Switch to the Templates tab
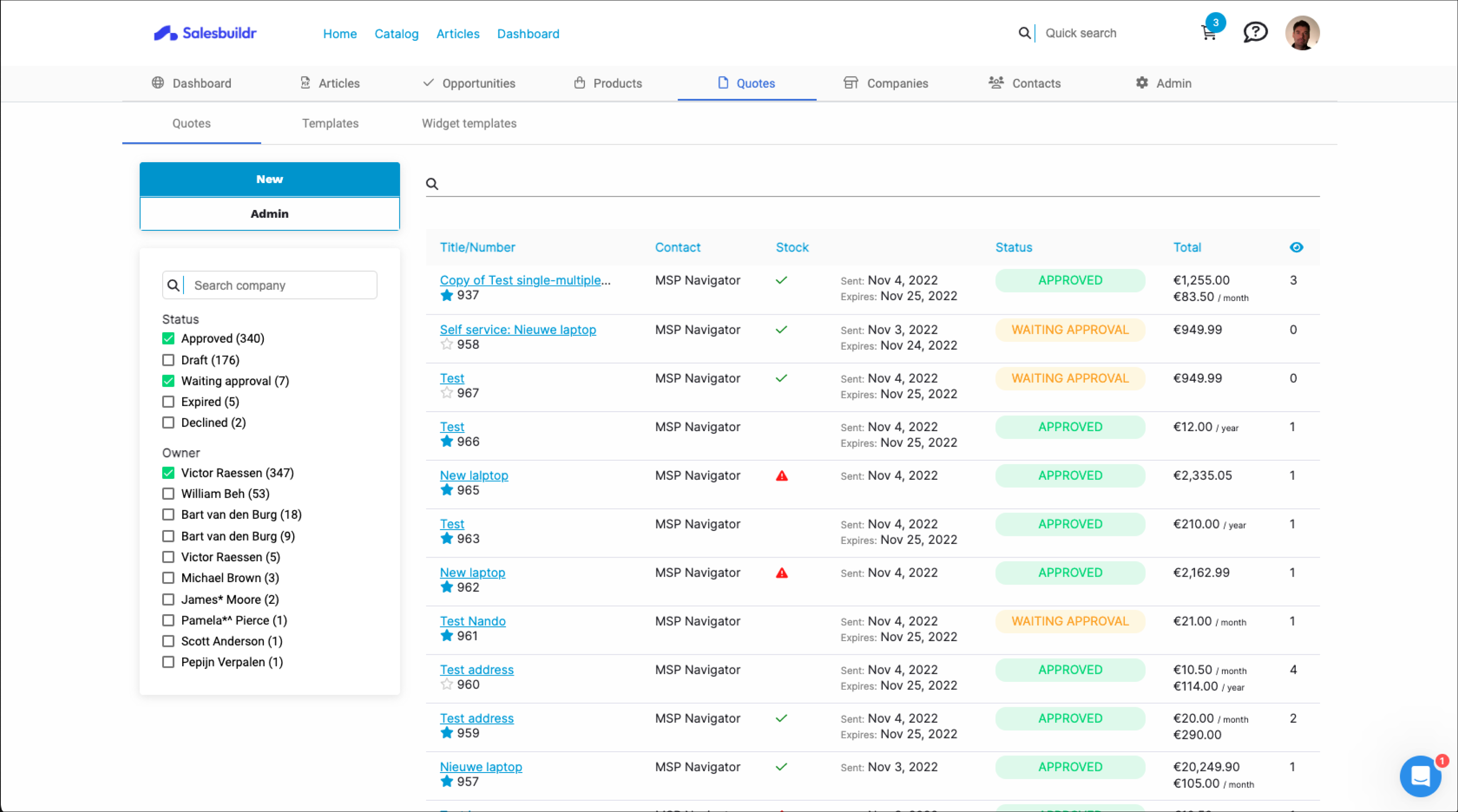 coord(331,123)
